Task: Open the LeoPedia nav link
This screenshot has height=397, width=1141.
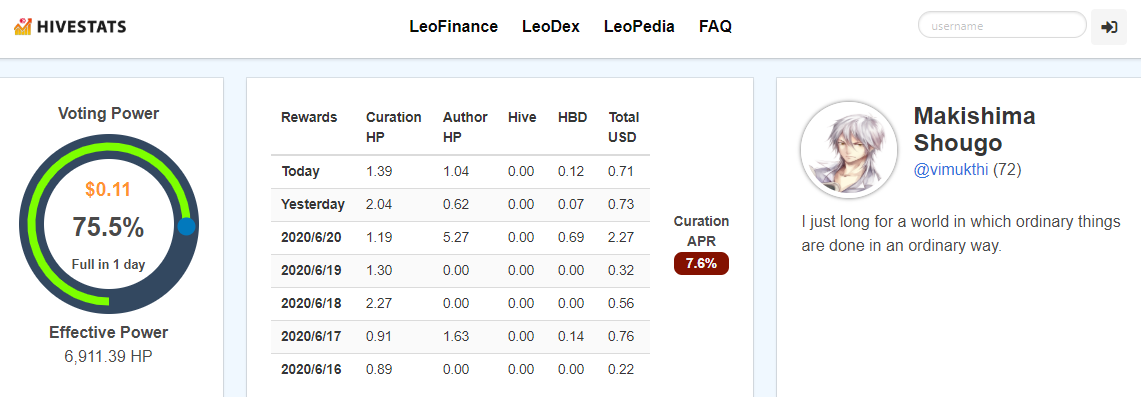Action: click(x=639, y=27)
